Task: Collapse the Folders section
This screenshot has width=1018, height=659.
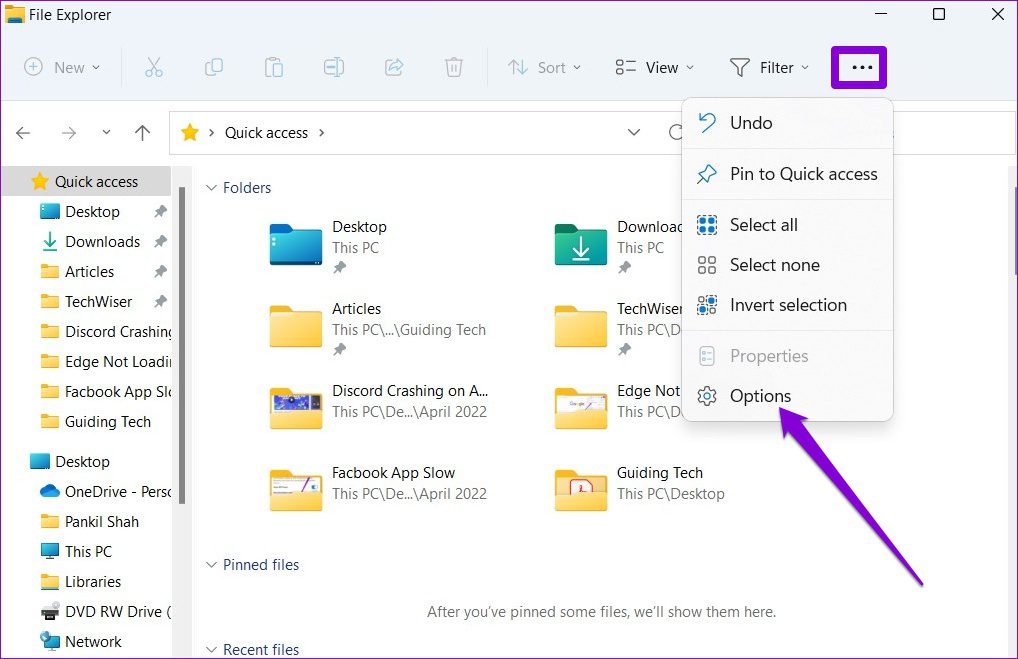Action: click(x=211, y=188)
